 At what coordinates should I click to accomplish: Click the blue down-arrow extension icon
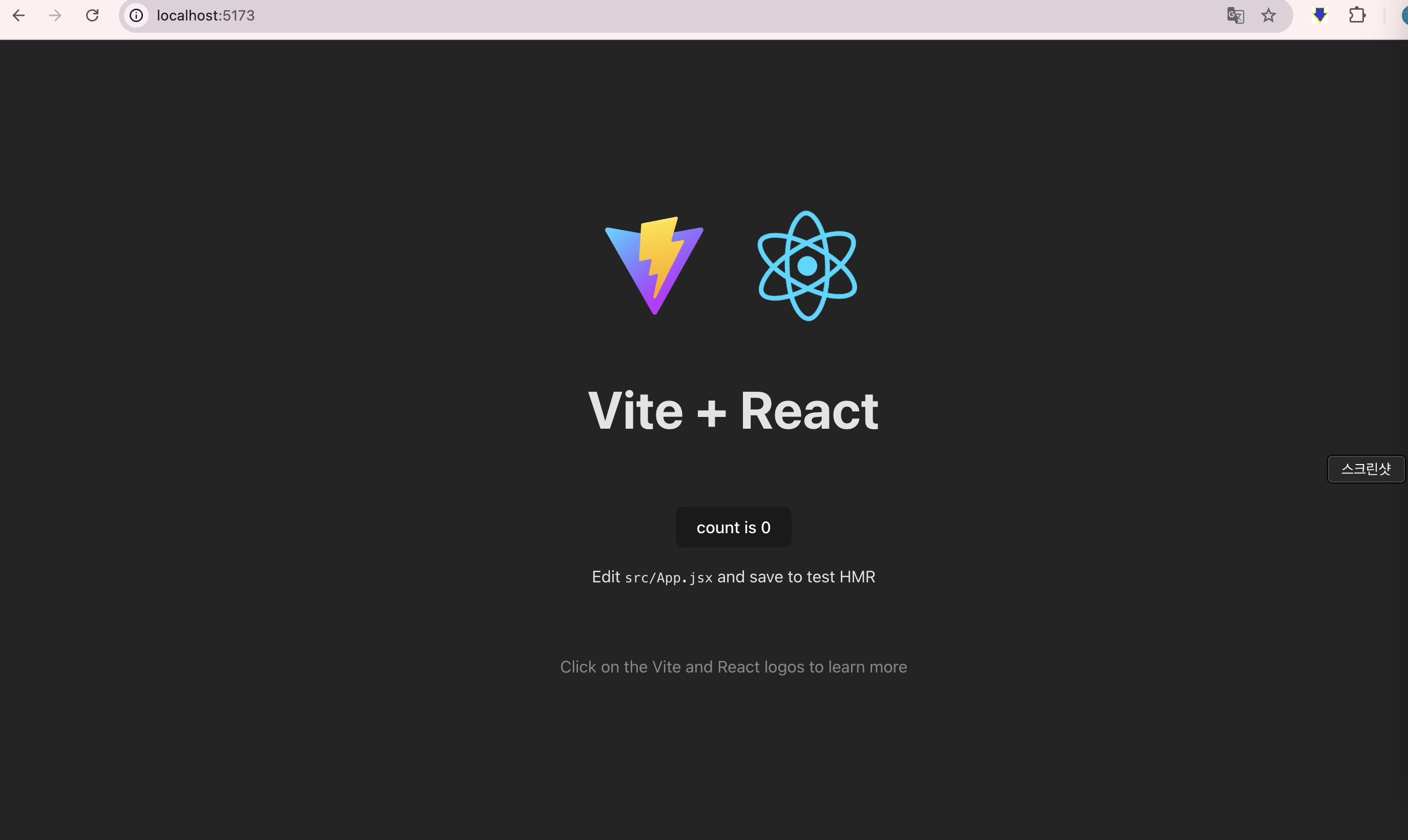coord(1320,15)
